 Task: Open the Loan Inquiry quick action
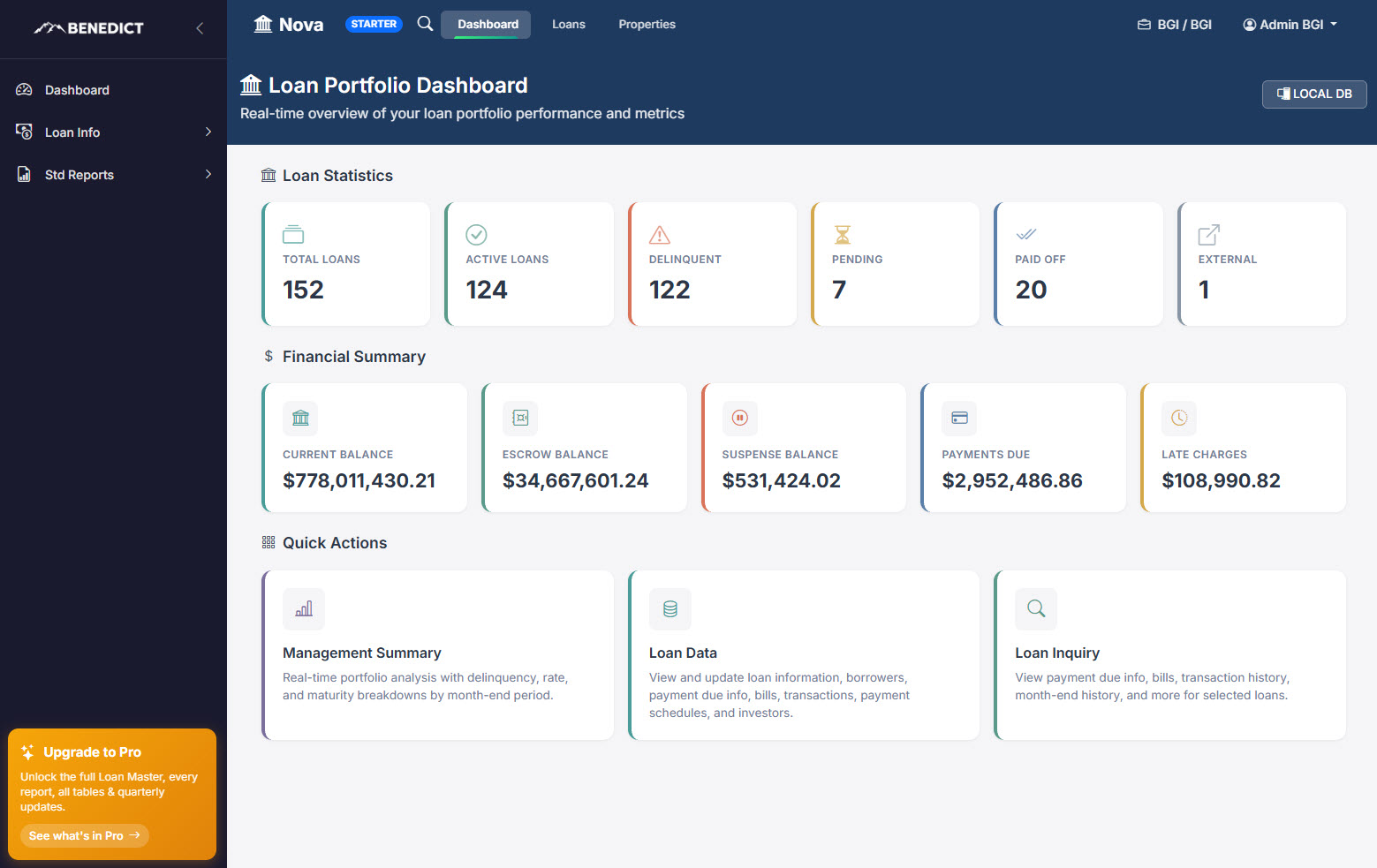[x=1170, y=655]
